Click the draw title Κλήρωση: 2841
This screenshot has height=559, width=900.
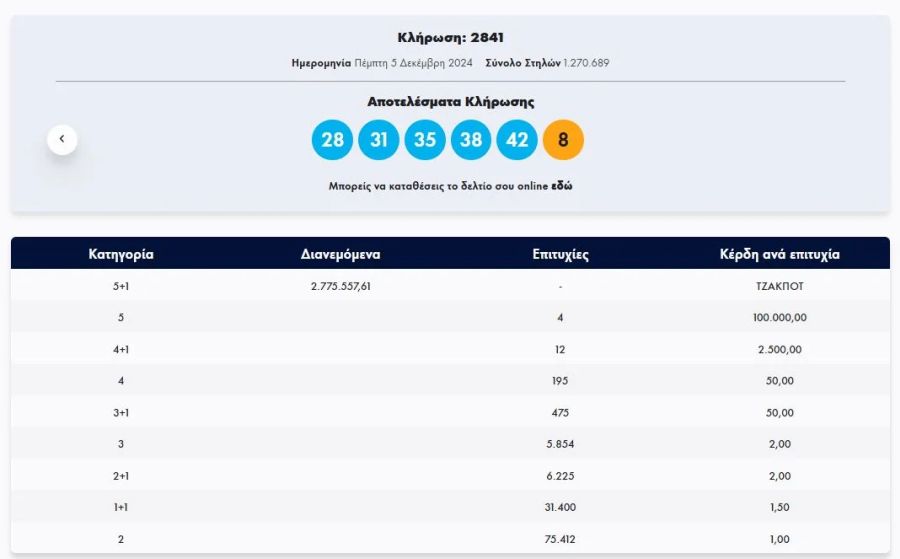point(451,38)
